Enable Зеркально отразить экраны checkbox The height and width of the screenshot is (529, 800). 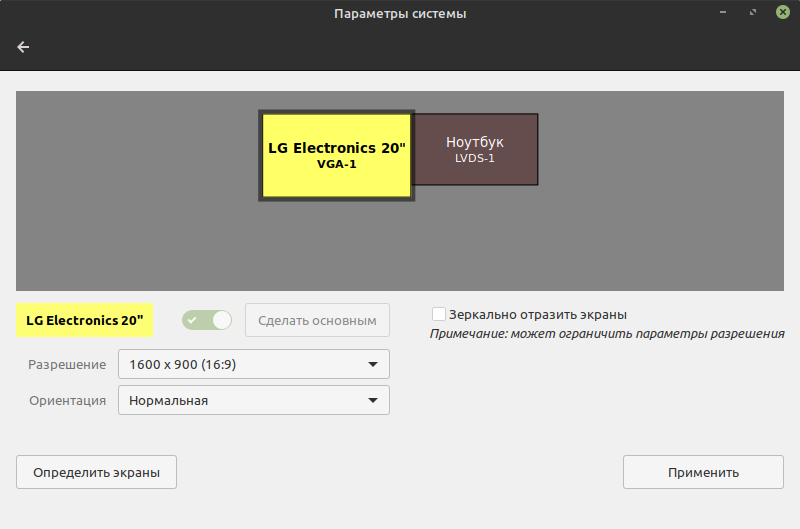438,314
